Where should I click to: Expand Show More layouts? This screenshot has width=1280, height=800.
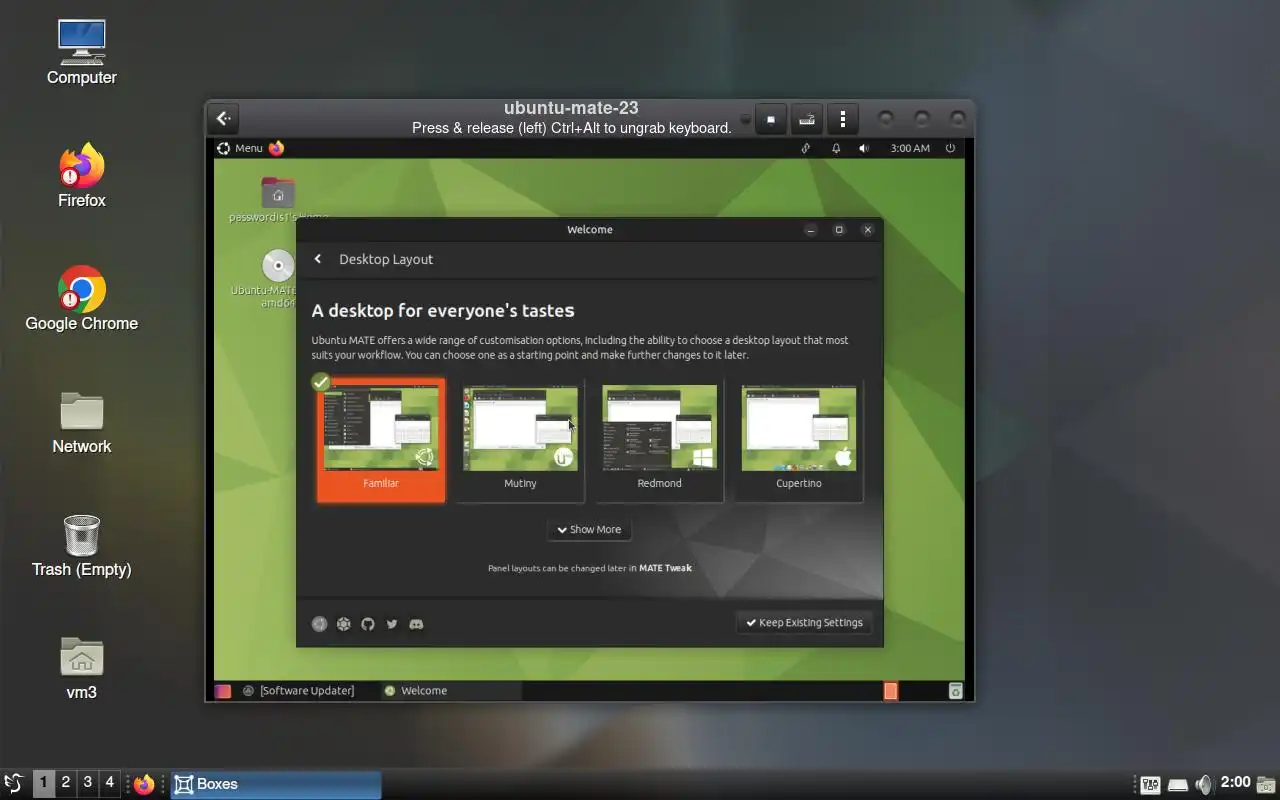tap(589, 530)
